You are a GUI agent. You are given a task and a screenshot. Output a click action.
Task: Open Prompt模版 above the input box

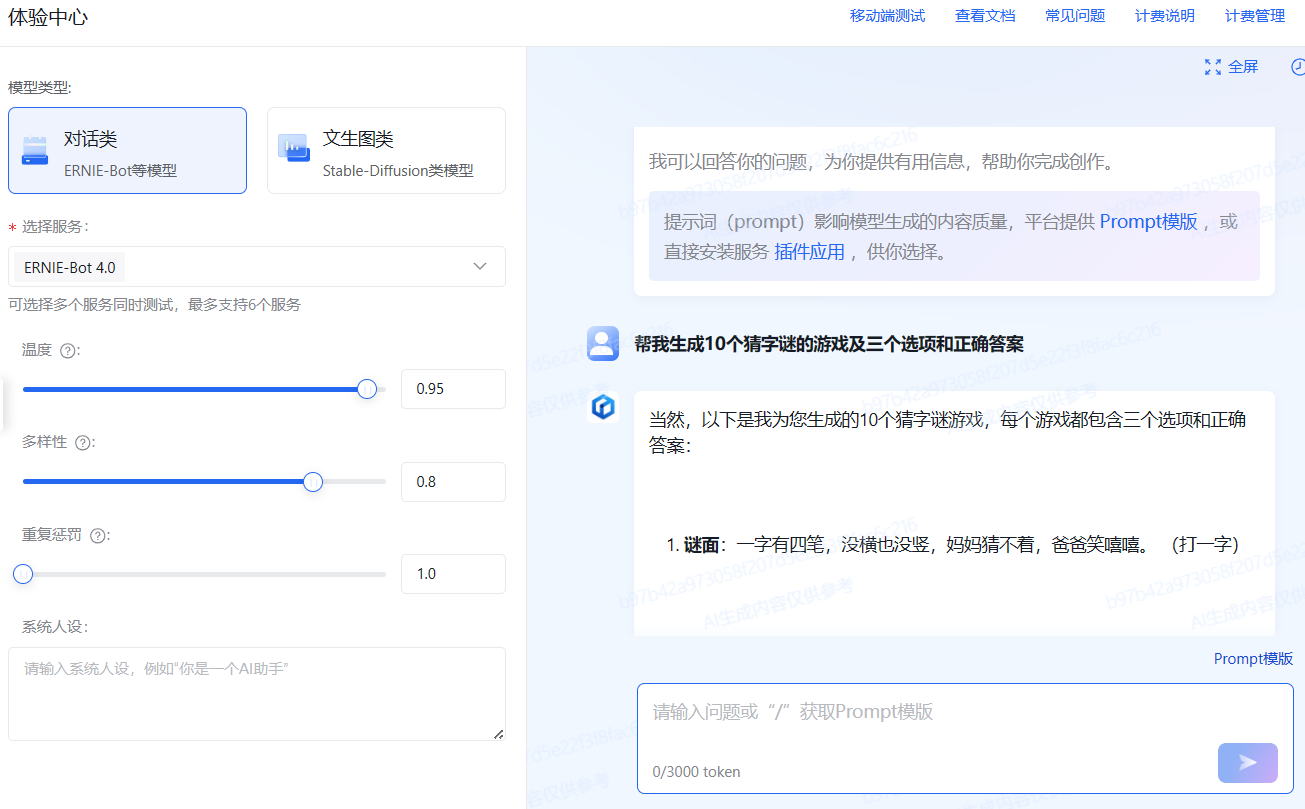point(1252,658)
